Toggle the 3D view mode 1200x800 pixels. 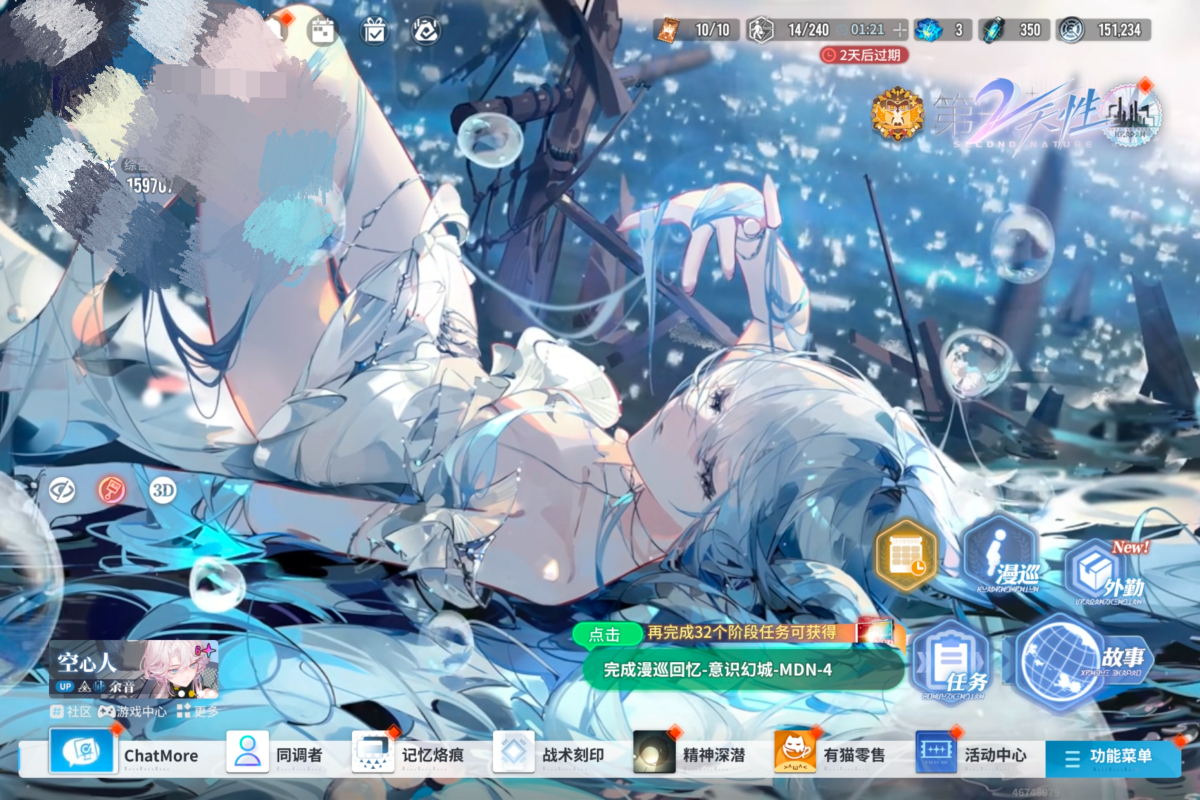162,490
